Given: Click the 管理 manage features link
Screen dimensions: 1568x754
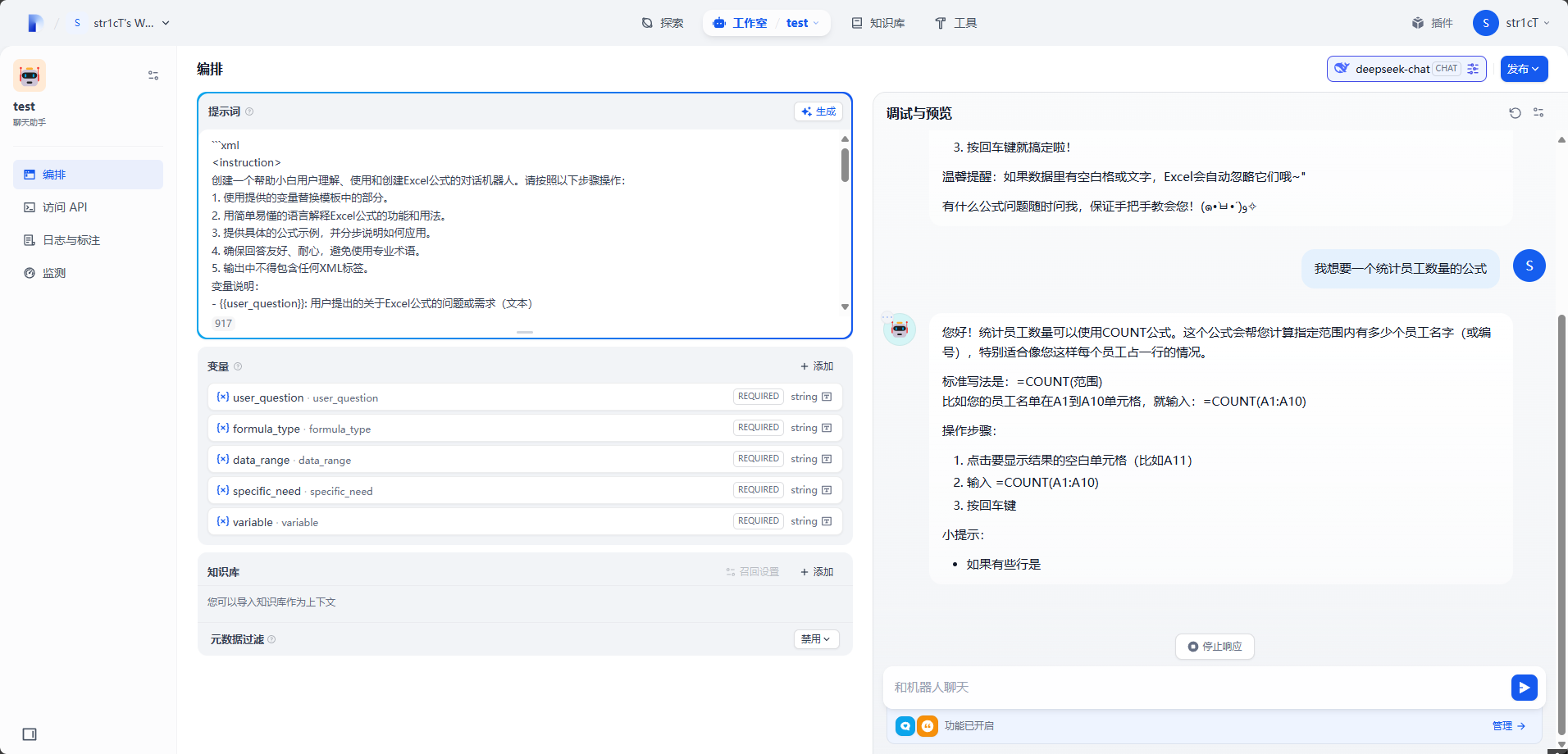Looking at the screenshot, I should [x=1509, y=726].
